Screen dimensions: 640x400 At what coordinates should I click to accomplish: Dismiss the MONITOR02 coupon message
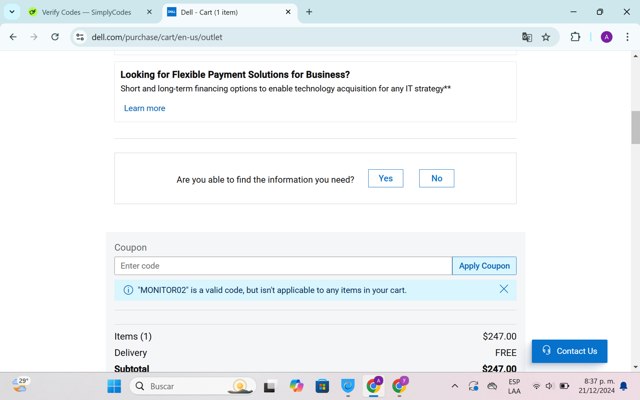point(504,289)
